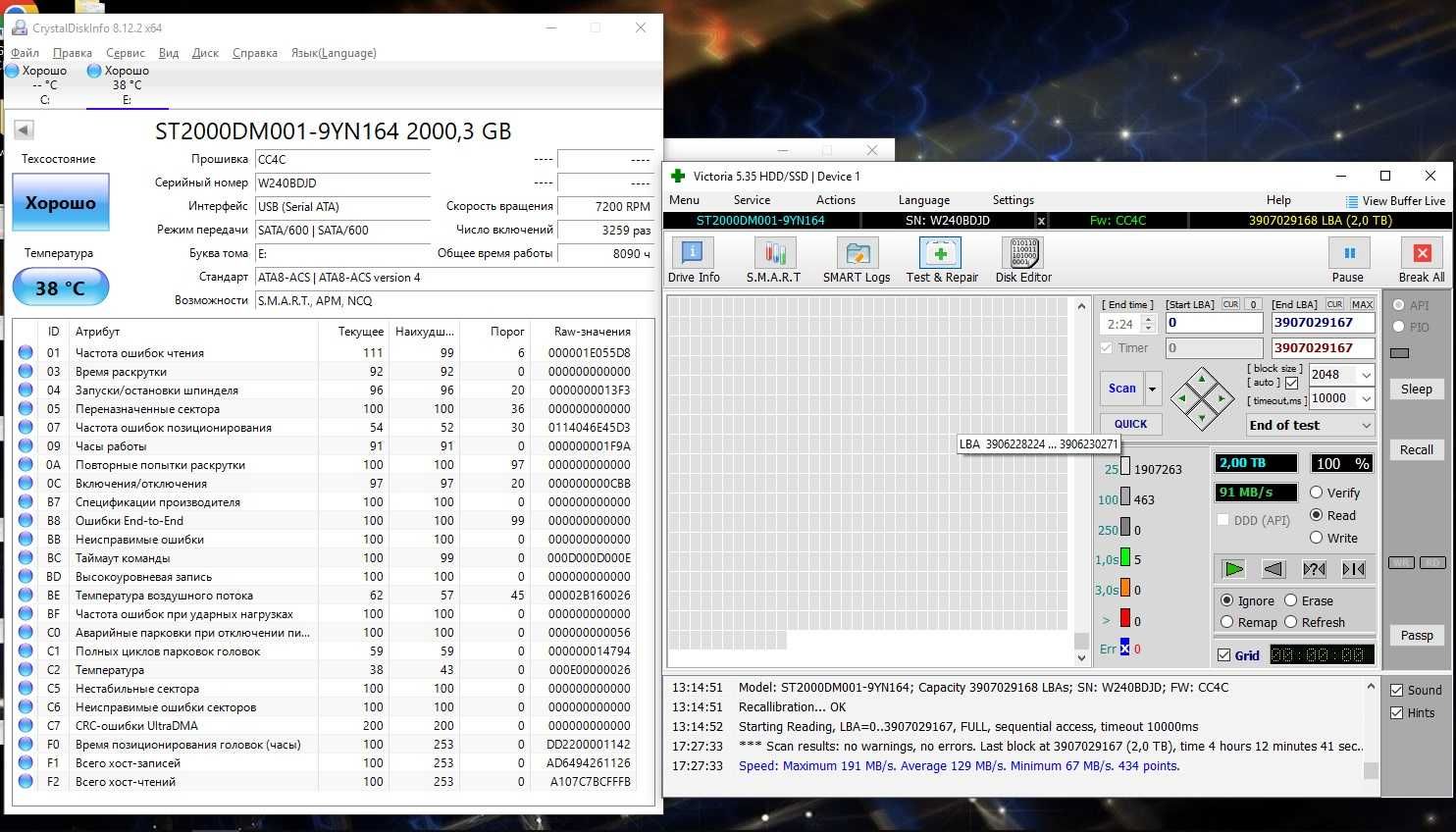The image size is (1456, 832).
Task: Select the Write radio button
Action: point(1316,538)
